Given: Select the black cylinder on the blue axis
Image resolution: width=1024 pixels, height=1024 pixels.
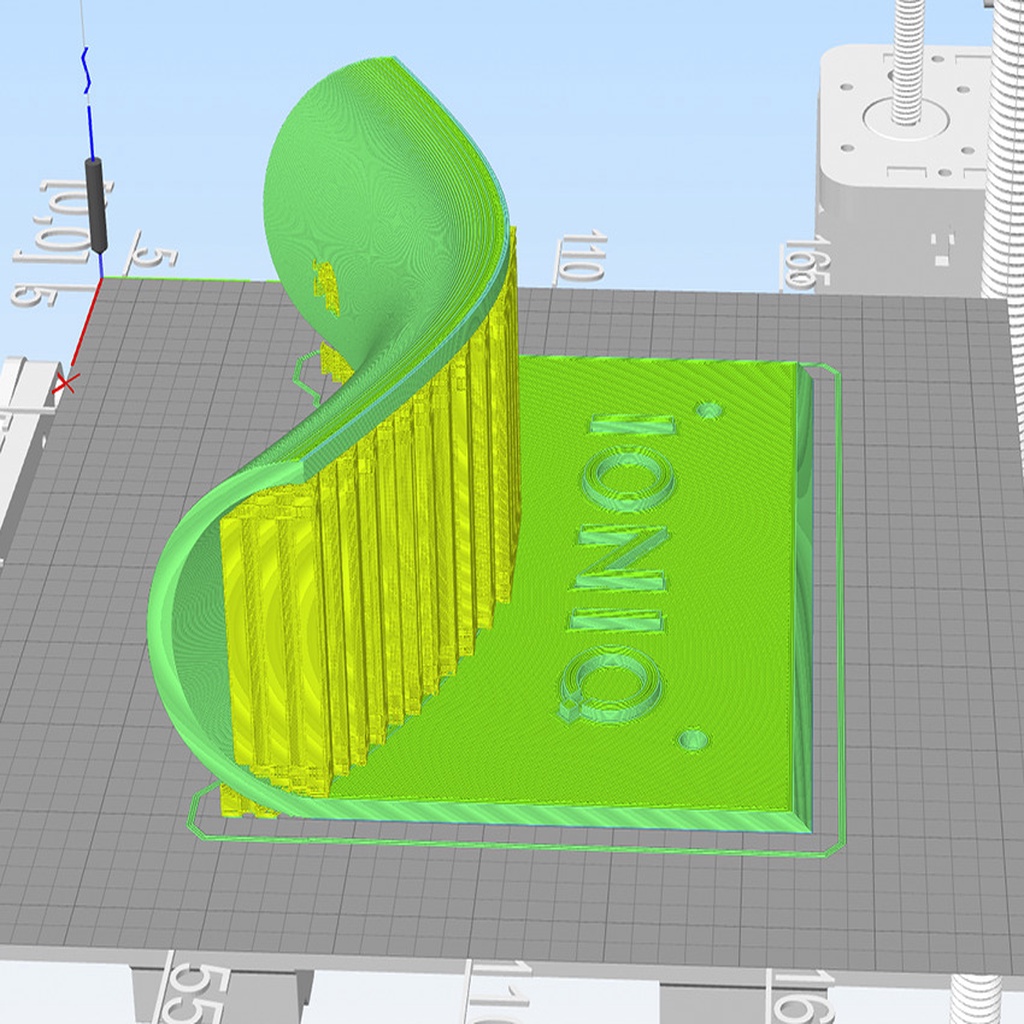Looking at the screenshot, I should [97, 205].
